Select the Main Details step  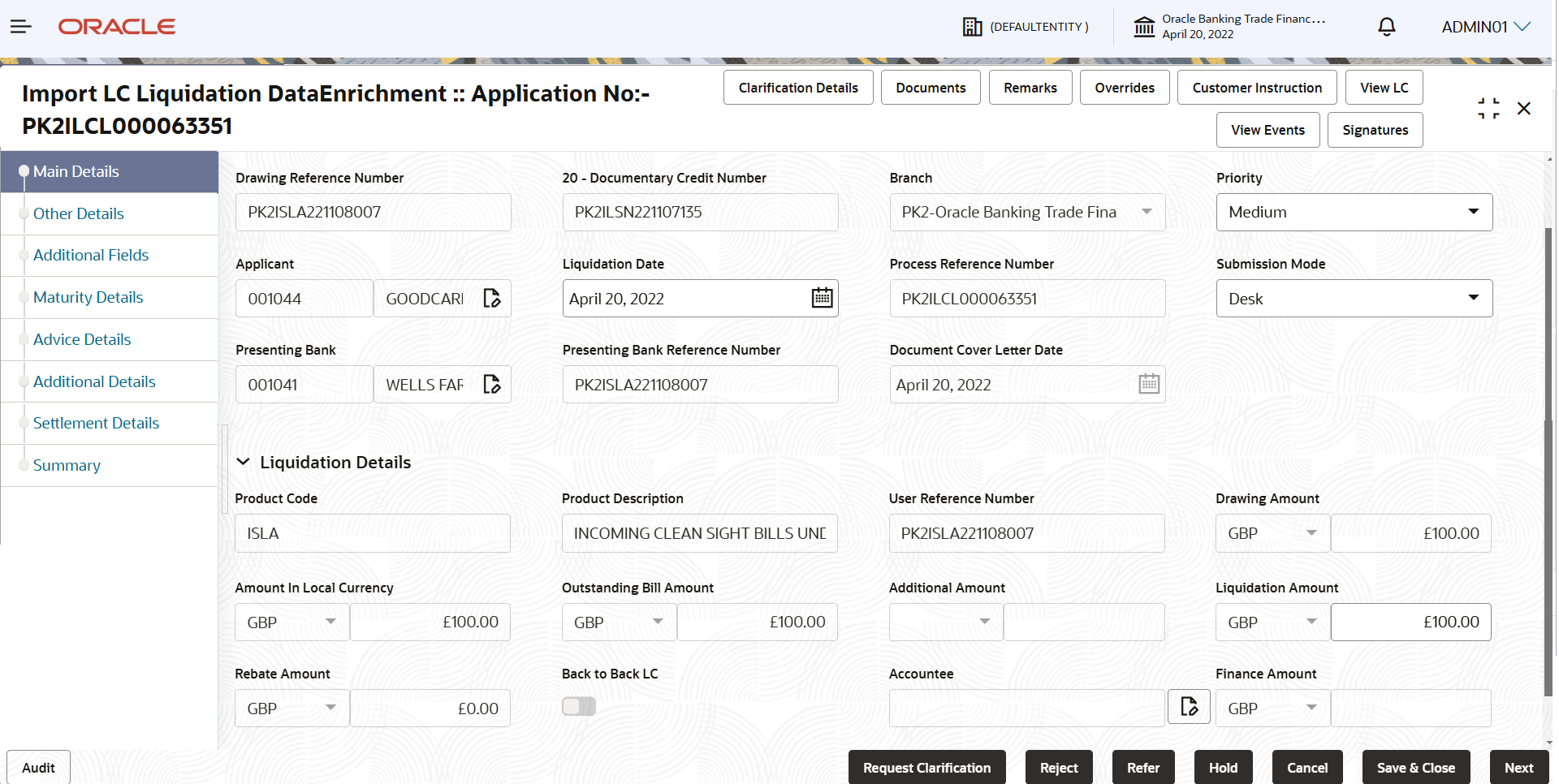[x=110, y=171]
